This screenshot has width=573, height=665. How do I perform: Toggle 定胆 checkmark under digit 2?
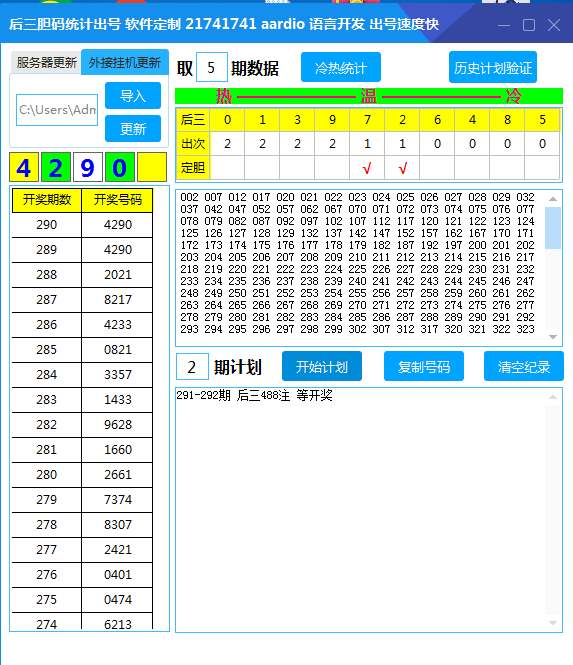pyautogui.click(x=402, y=168)
